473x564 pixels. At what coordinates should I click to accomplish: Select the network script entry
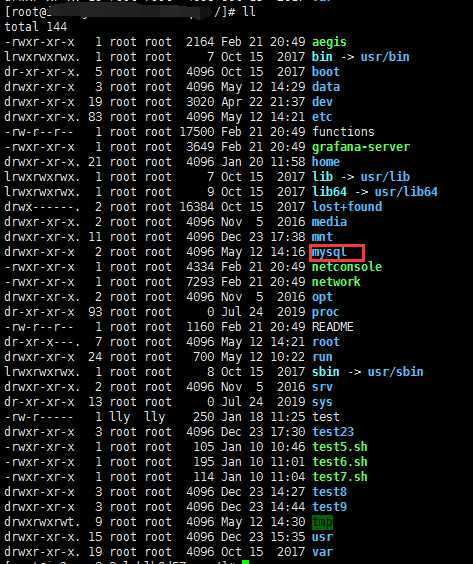tap(336, 282)
